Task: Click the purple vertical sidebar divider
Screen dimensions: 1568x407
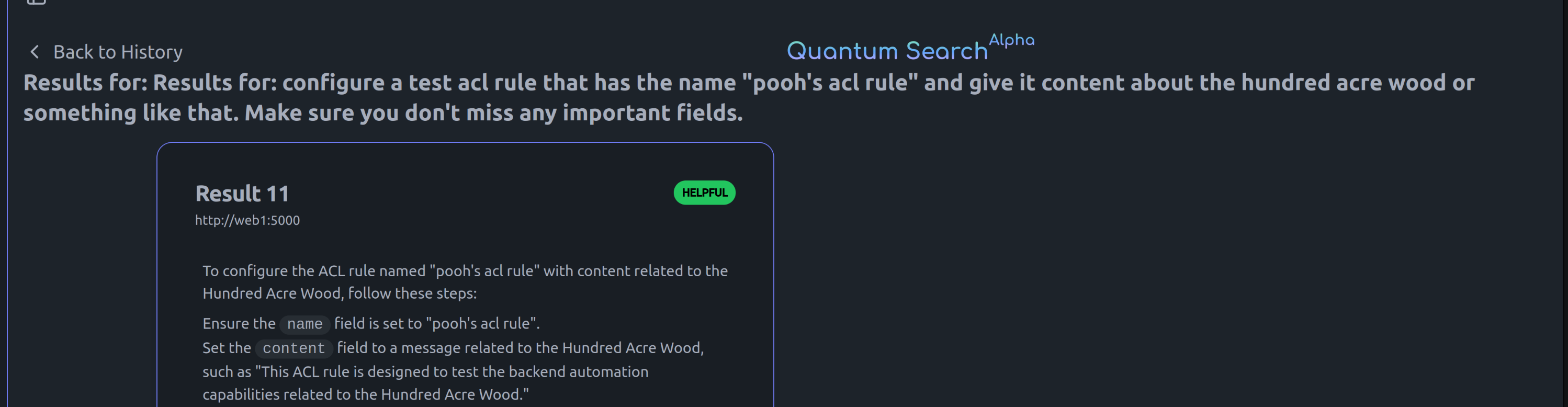Action: [x=7, y=203]
